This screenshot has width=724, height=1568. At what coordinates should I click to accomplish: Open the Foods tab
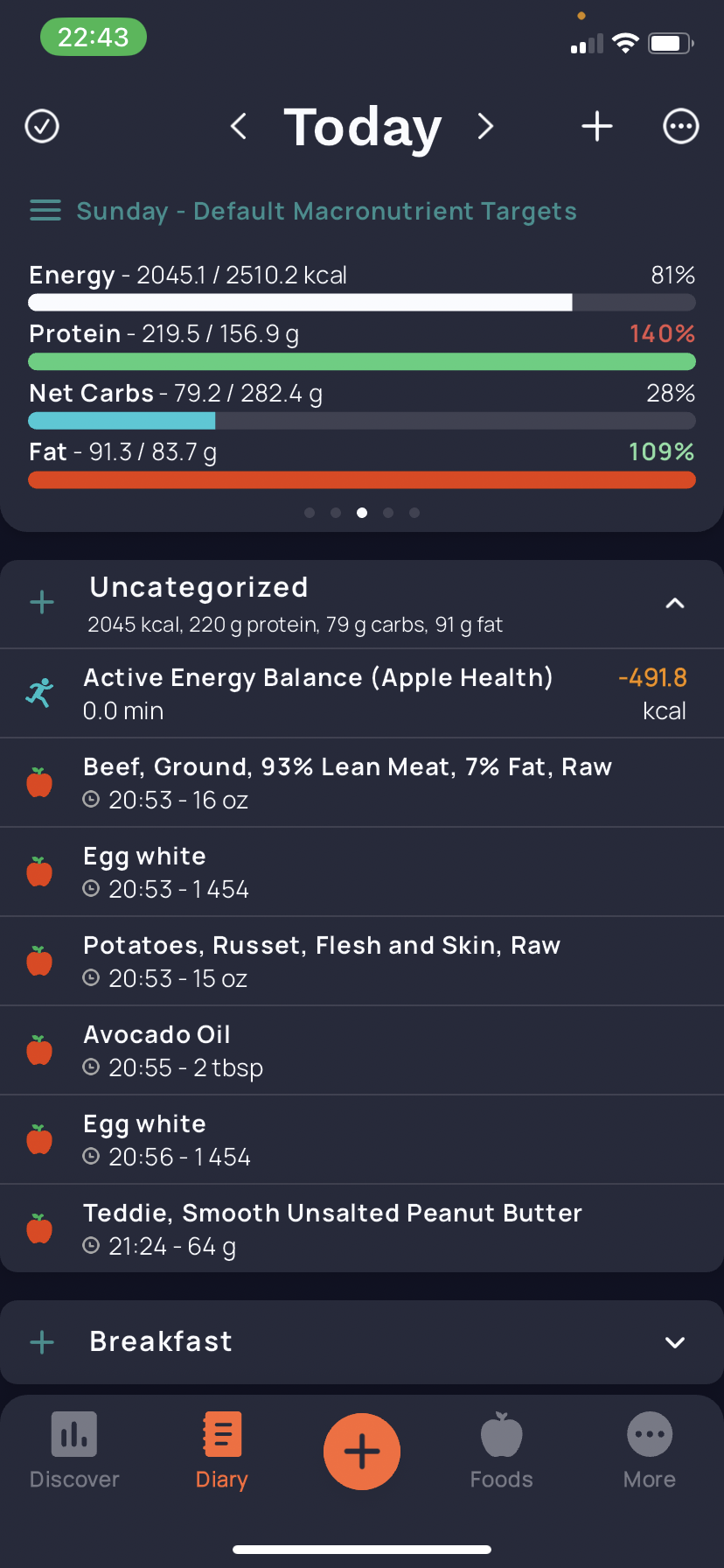tap(501, 1451)
